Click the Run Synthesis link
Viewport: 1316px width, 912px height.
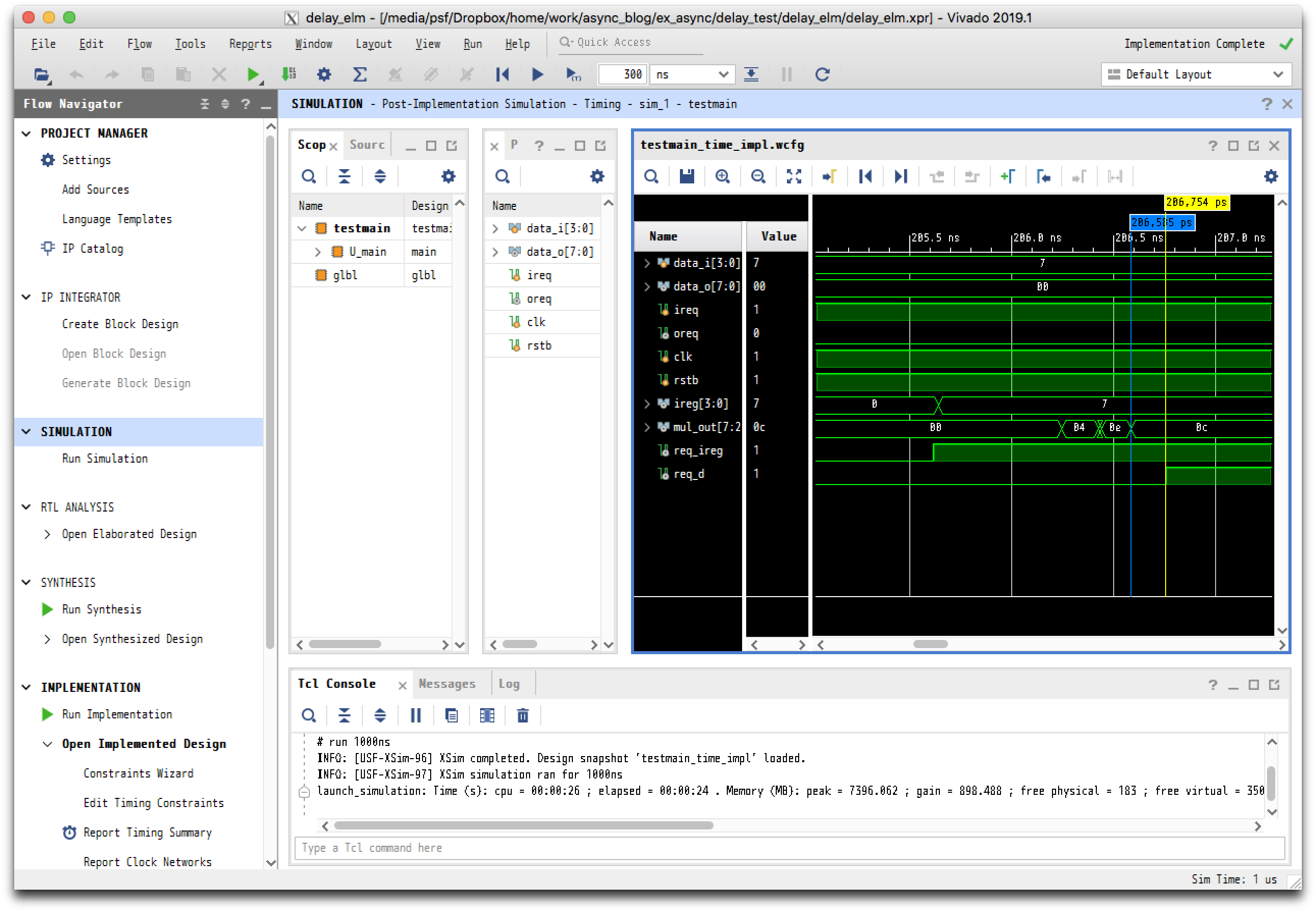pyautogui.click(x=101, y=609)
